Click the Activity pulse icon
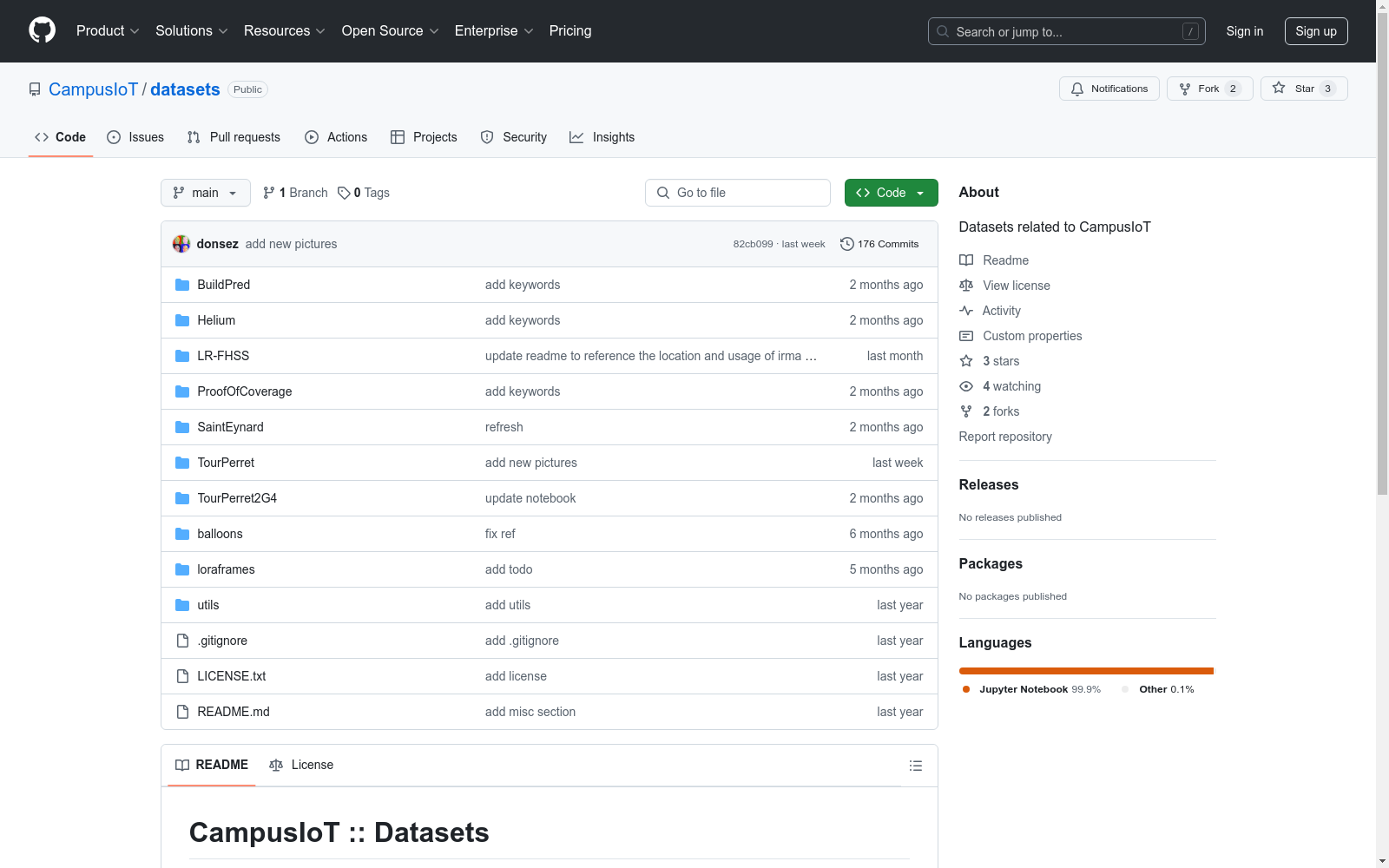The image size is (1389, 868). tap(966, 311)
